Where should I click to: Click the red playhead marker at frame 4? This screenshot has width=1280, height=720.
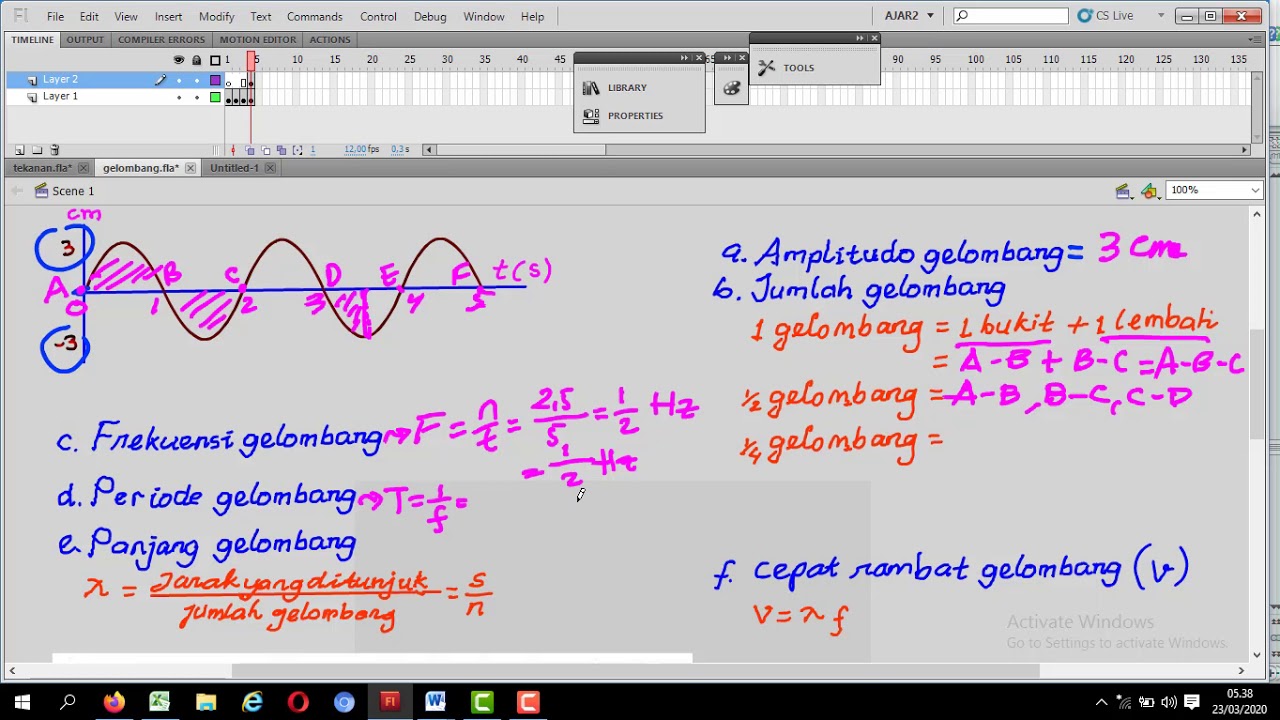(251, 60)
